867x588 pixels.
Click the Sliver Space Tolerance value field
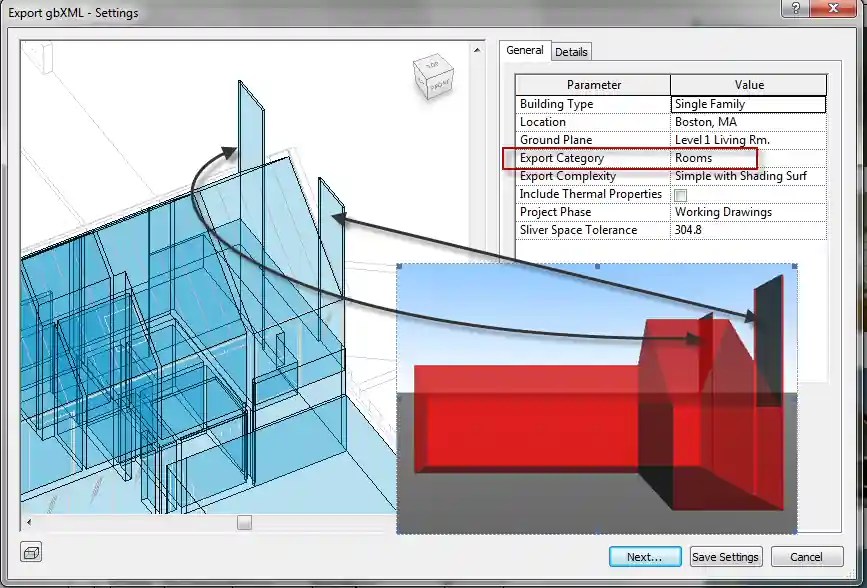coord(748,230)
